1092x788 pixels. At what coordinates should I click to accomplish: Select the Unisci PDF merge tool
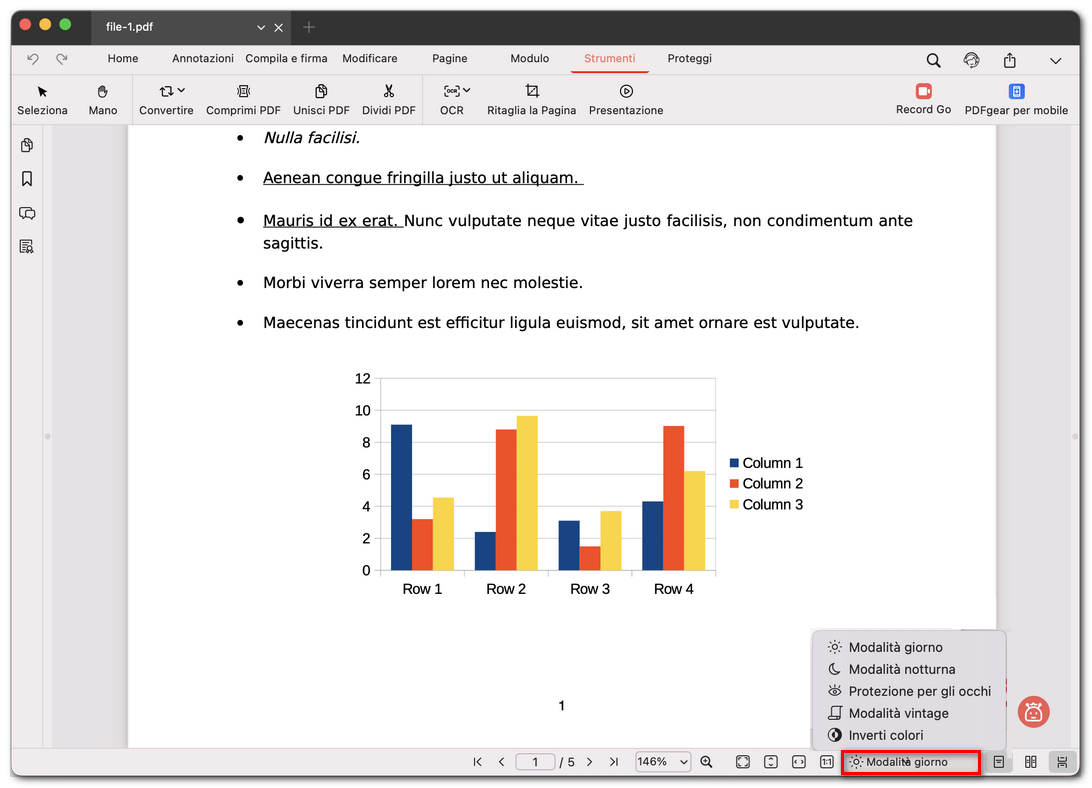[321, 91]
